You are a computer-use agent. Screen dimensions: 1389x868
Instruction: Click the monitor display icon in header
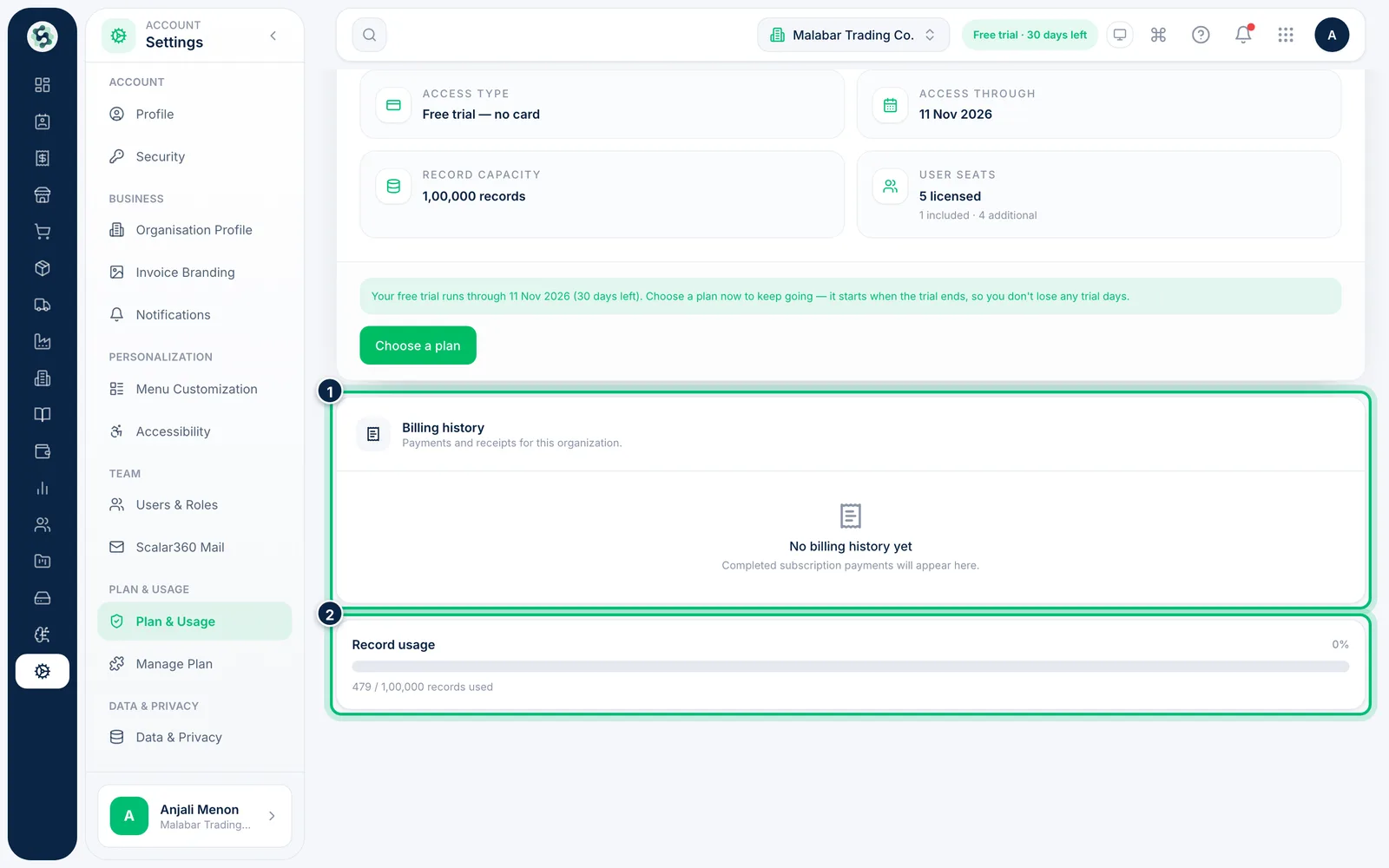[x=1120, y=35]
